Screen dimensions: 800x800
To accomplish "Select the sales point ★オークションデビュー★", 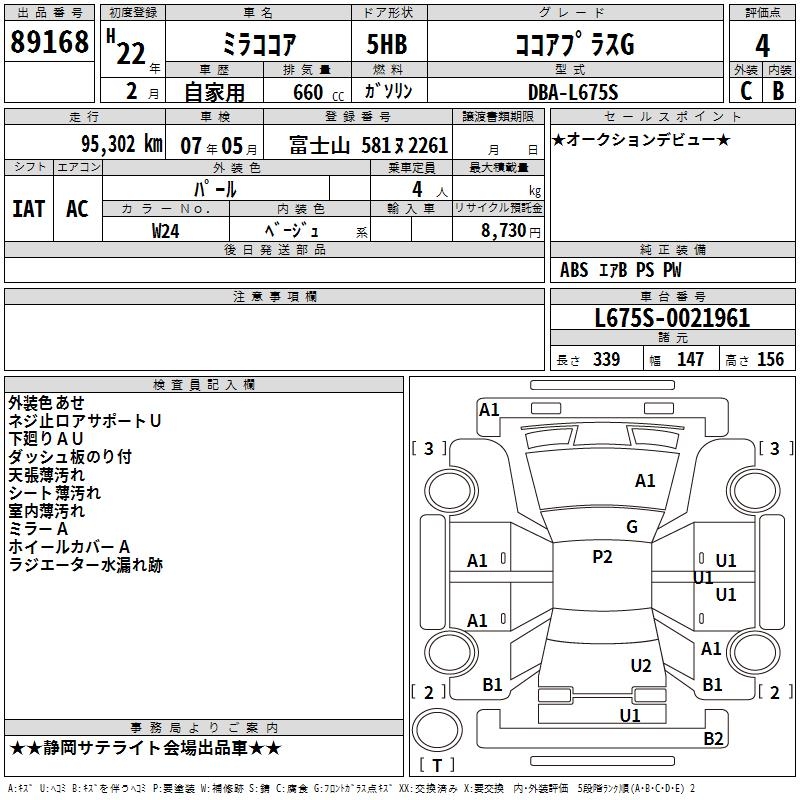I will pyautogui.click(x=641, y=139).
